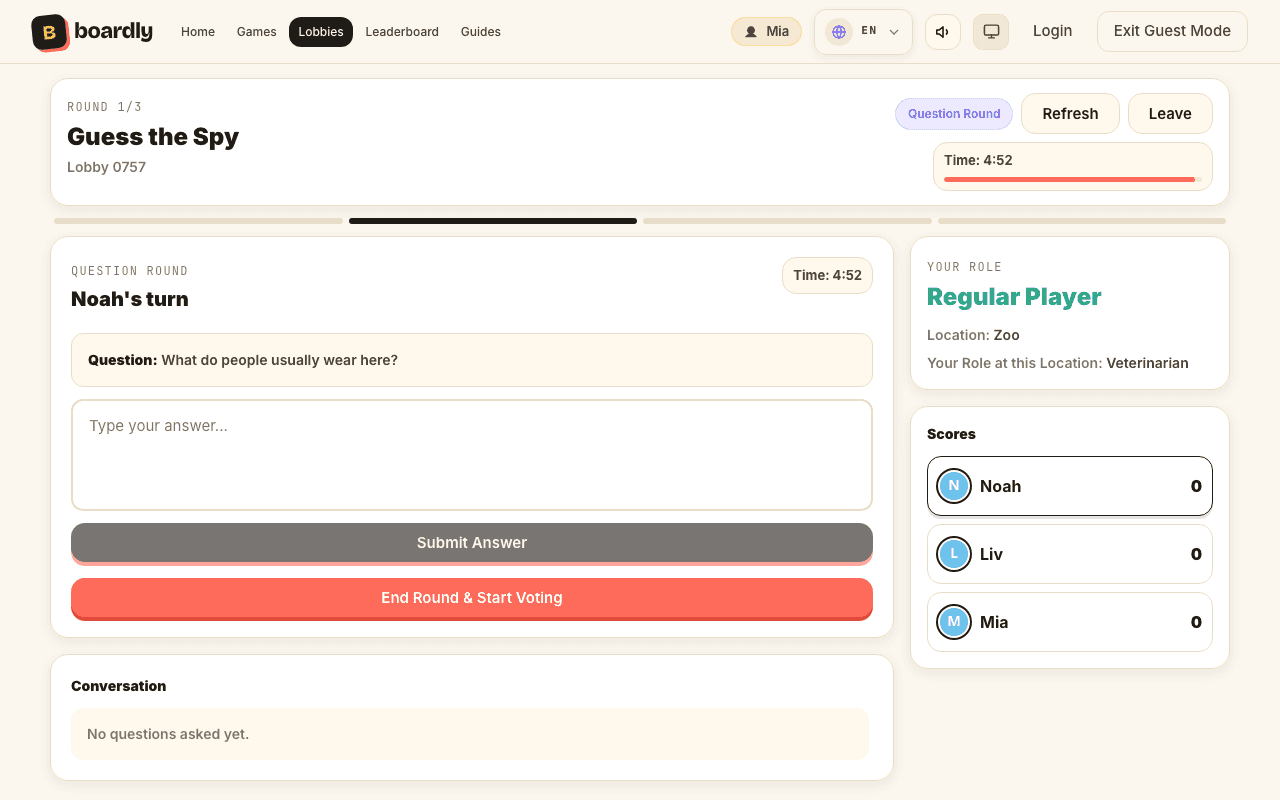Open the Guides page

click(481, 32)
